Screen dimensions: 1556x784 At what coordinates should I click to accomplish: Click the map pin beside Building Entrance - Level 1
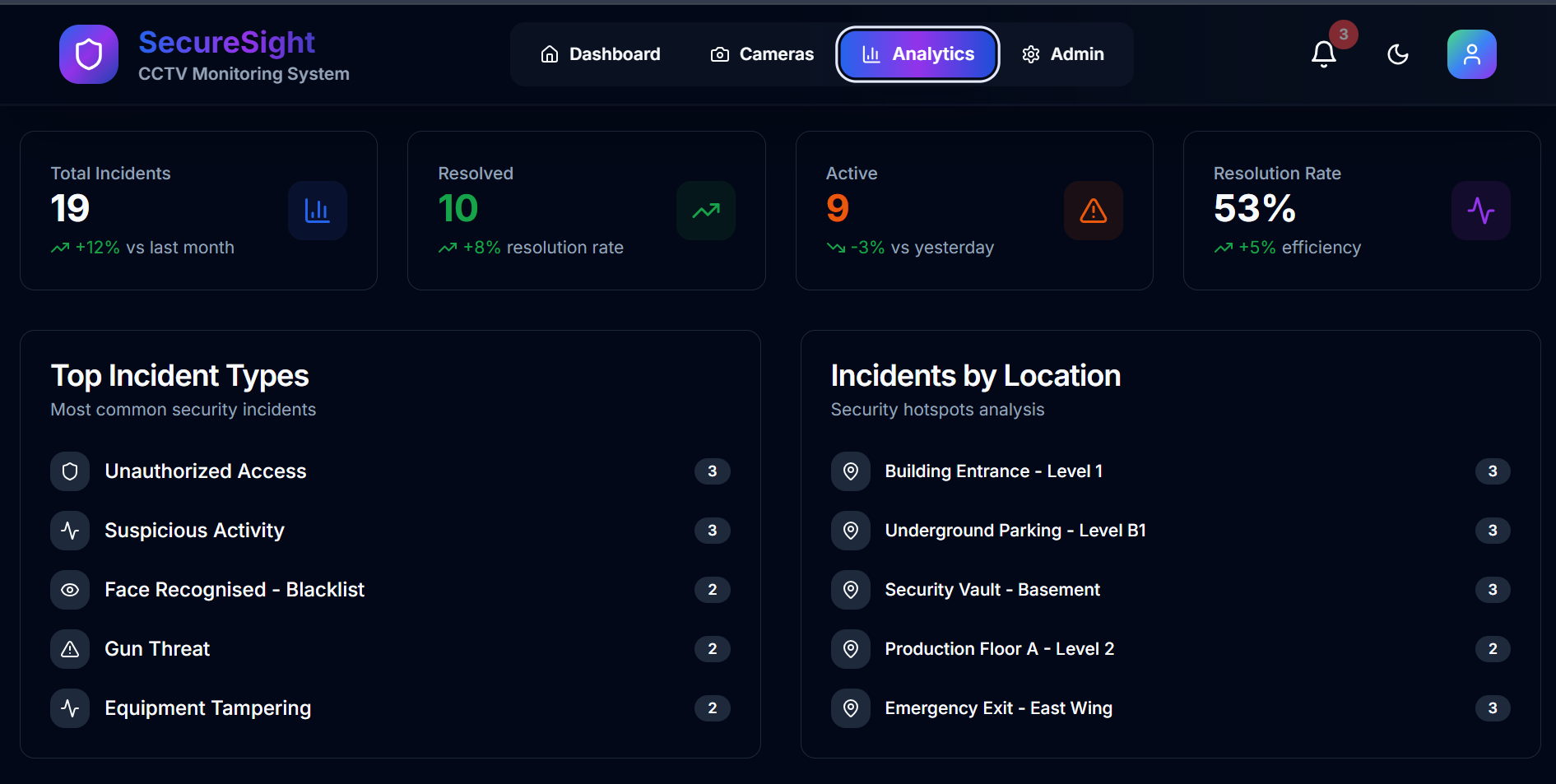click(x=851, y=471)
